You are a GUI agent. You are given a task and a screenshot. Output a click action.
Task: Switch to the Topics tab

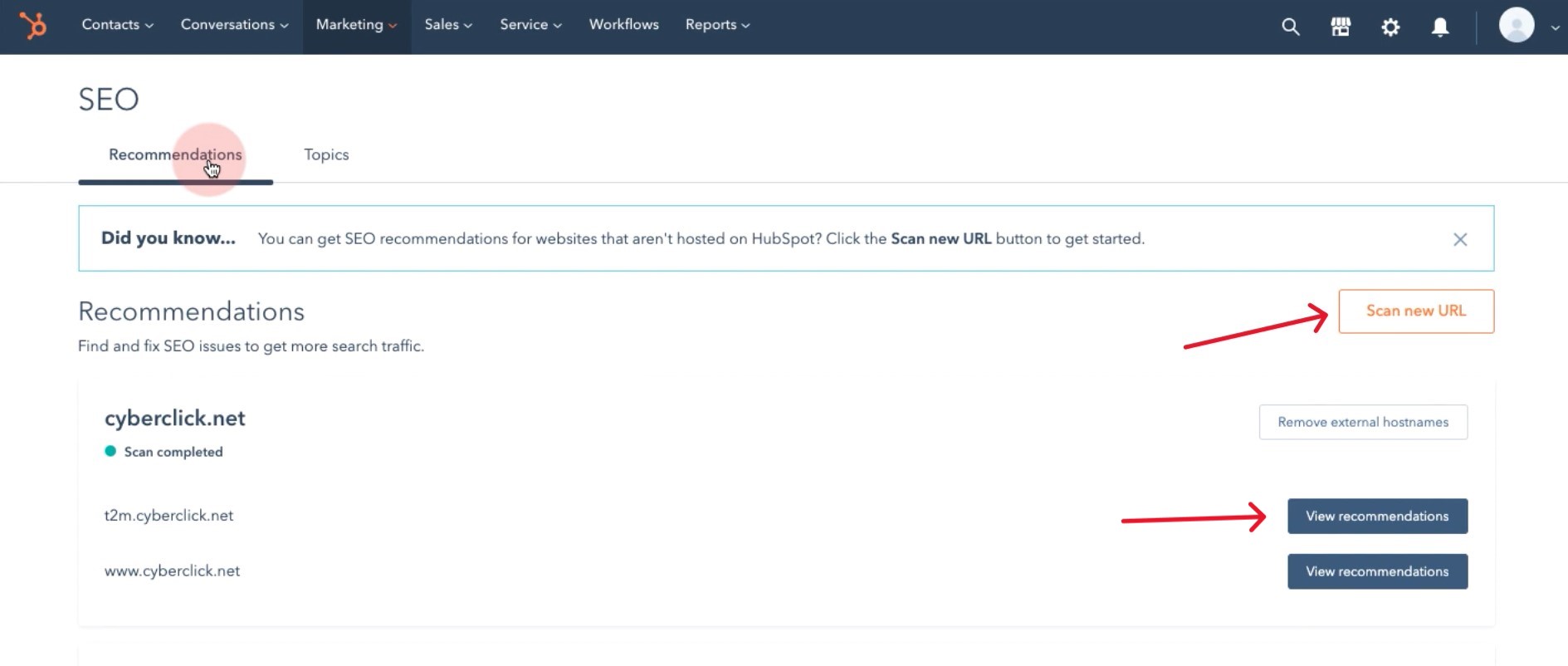click(x=326, y=154)
